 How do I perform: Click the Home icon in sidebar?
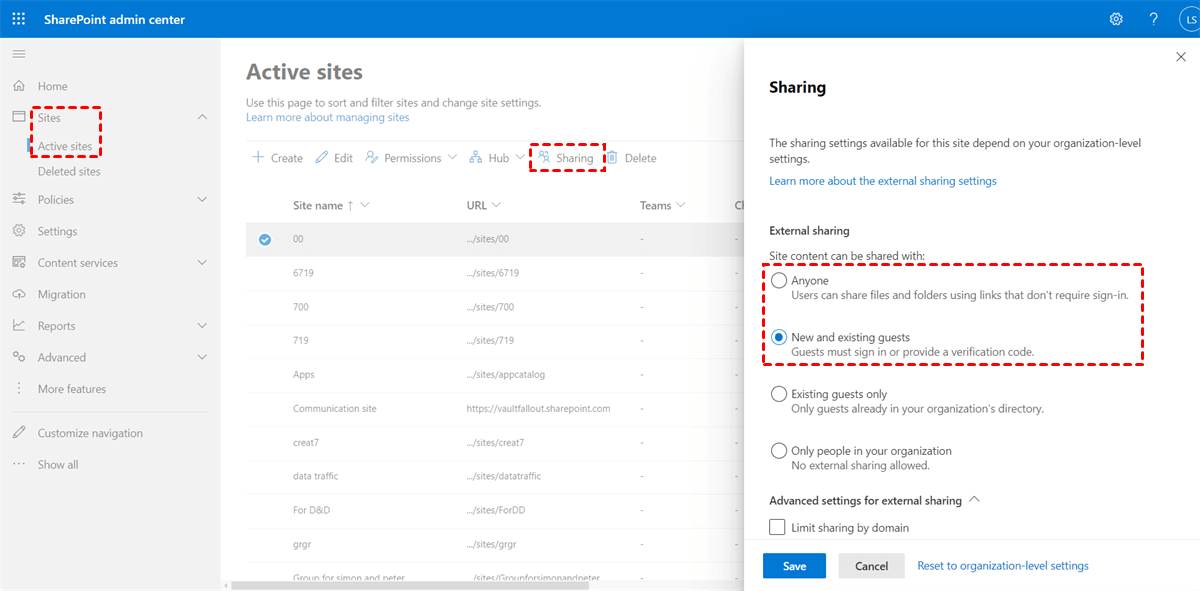(19, 86)
